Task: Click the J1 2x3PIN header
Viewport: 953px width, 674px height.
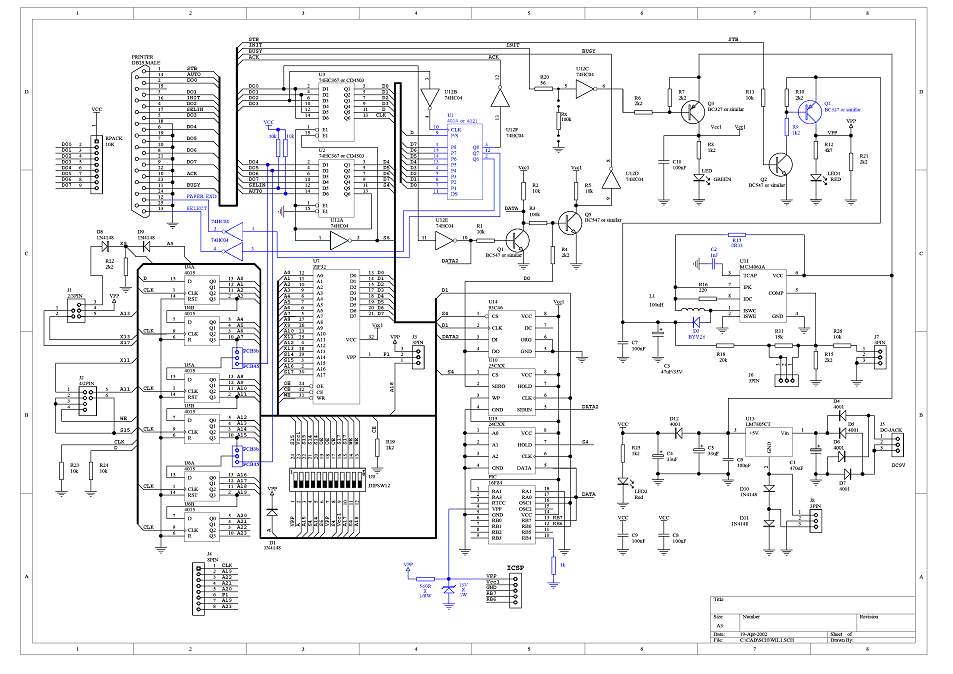Action: point(77,312)
